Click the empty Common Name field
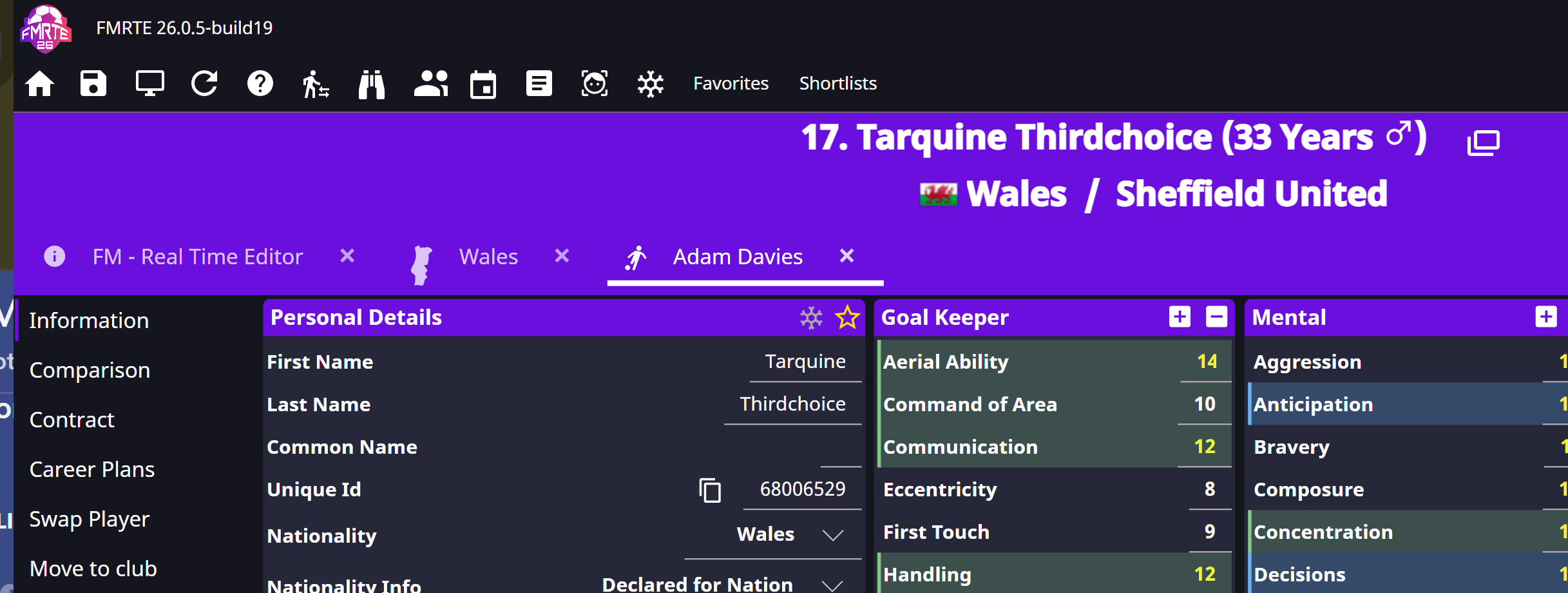 click(x=841, y=447)
